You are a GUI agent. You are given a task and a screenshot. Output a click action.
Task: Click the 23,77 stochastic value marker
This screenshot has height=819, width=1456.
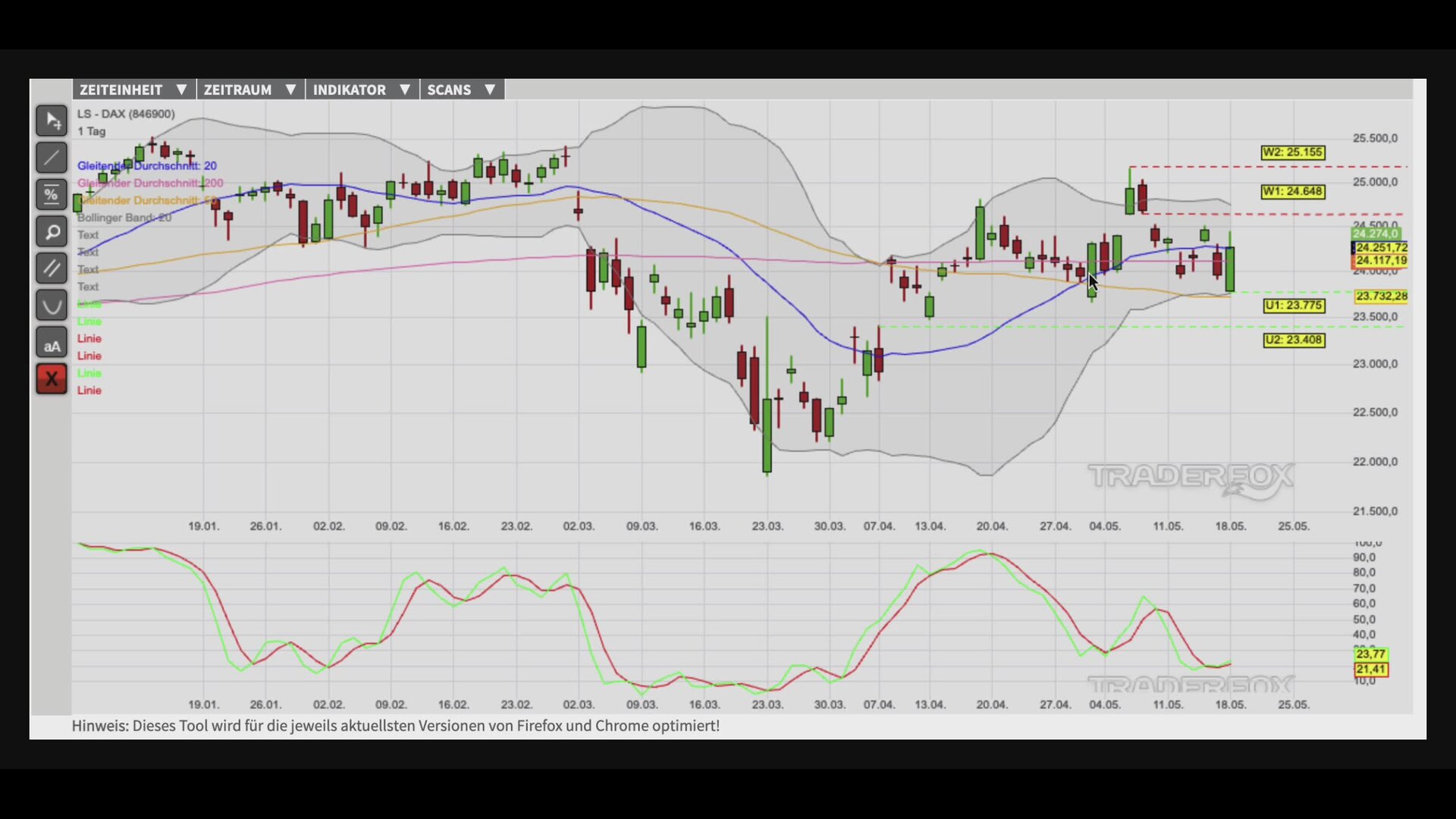tap(1371, 654)
